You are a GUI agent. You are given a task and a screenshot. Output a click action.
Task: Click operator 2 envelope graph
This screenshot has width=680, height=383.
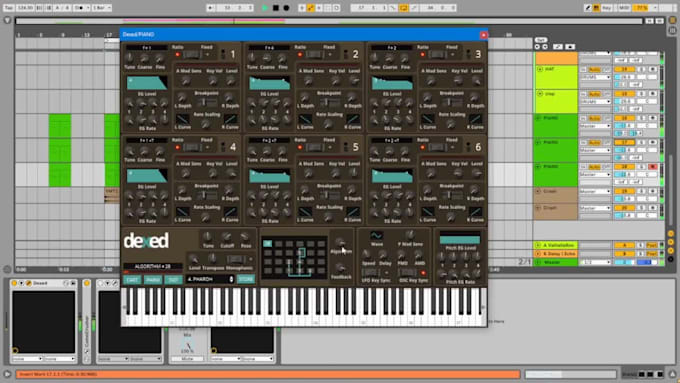(269, 83)
